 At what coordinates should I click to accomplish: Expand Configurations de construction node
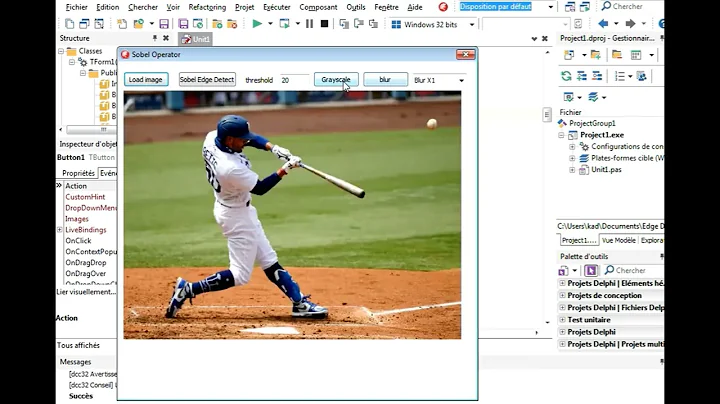(572, 146)
